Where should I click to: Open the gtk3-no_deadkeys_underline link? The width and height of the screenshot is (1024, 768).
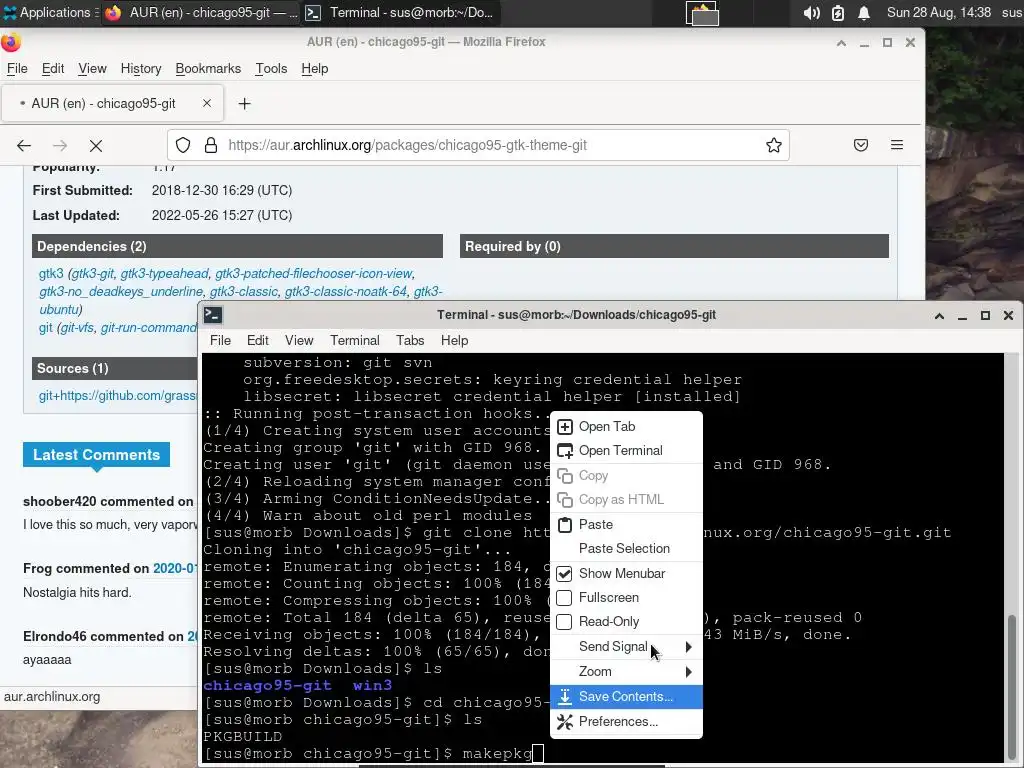tap(121, 291)
